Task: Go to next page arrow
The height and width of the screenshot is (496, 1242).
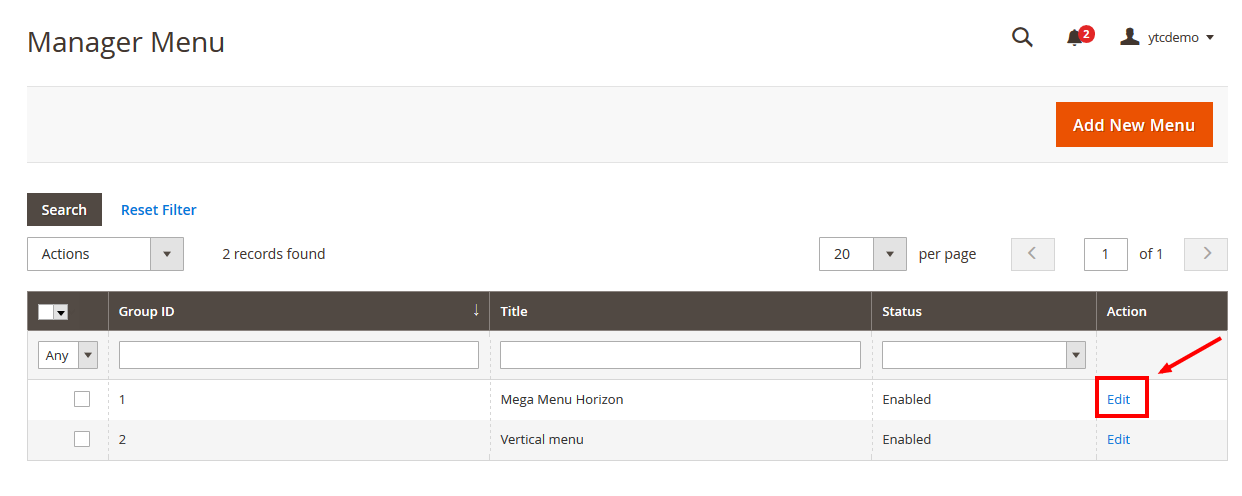Action: 1206,254
